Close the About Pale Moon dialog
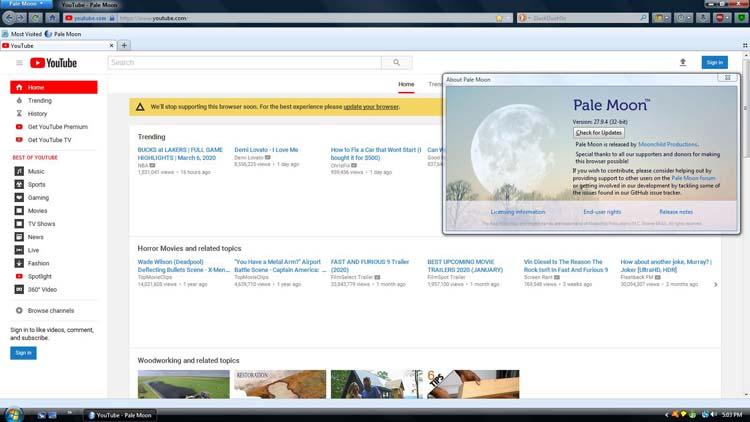This screenshot has height=422, width=750. (x=728, y=78)
